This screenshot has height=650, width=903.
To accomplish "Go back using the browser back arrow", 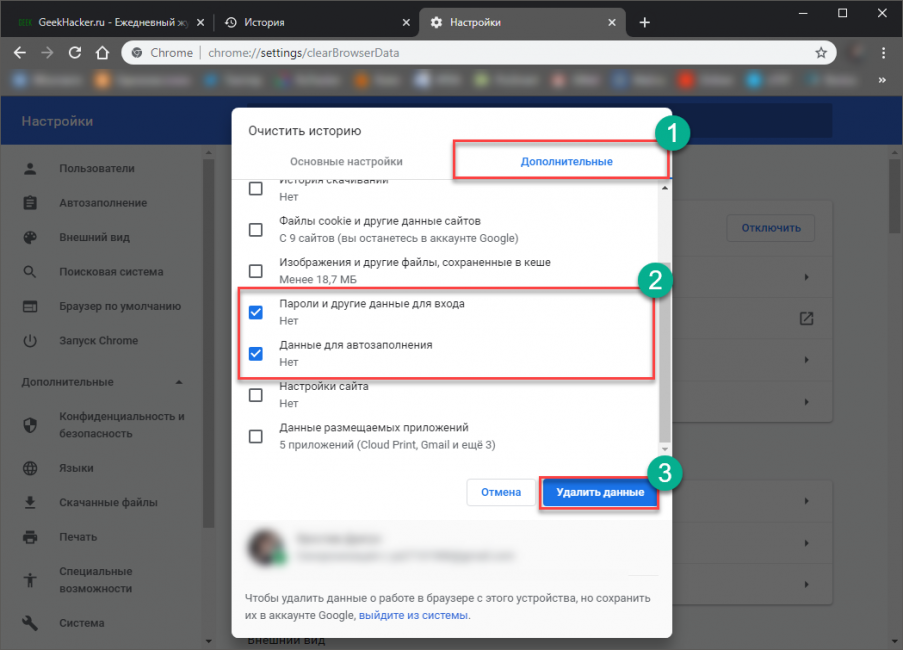I will [x=20, y=53].
